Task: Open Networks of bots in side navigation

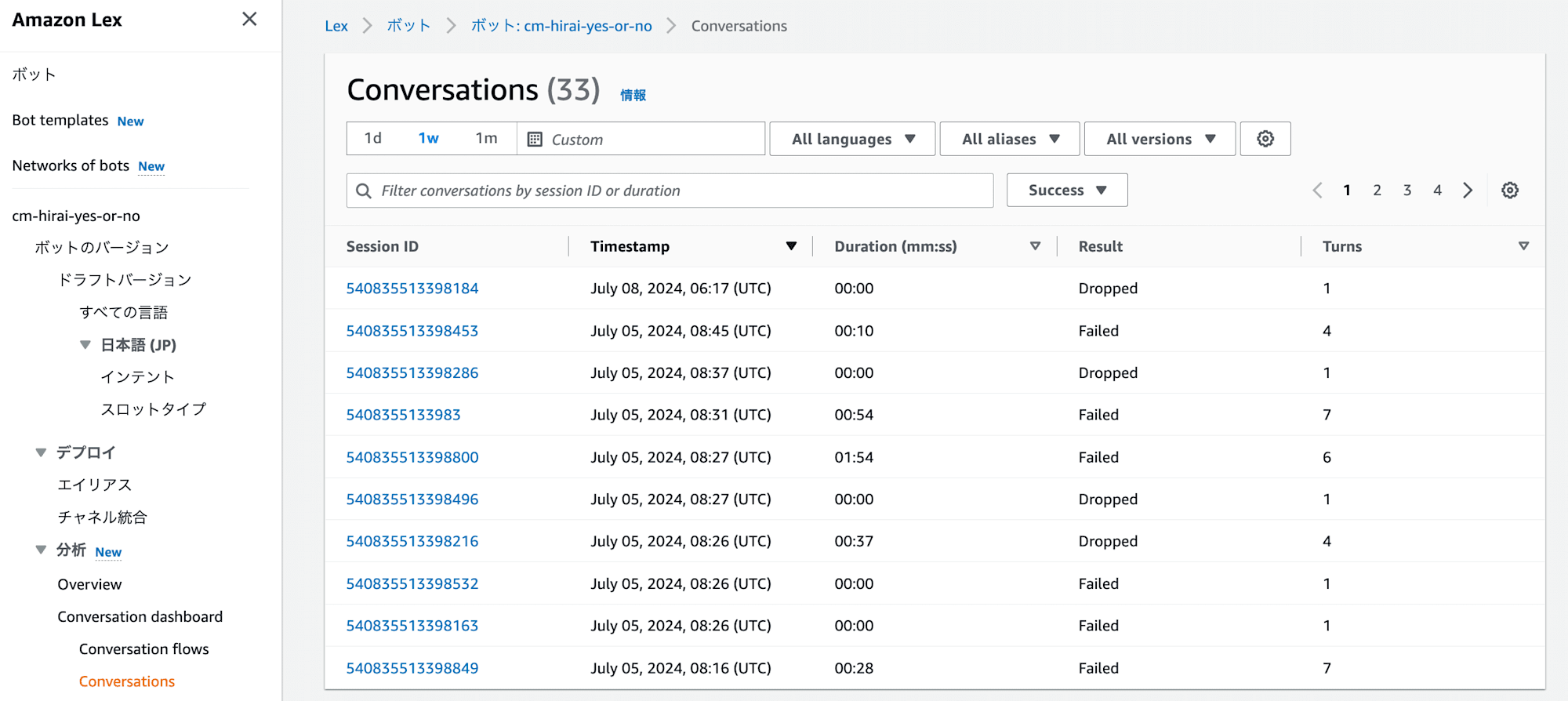Action: [71, 165]
